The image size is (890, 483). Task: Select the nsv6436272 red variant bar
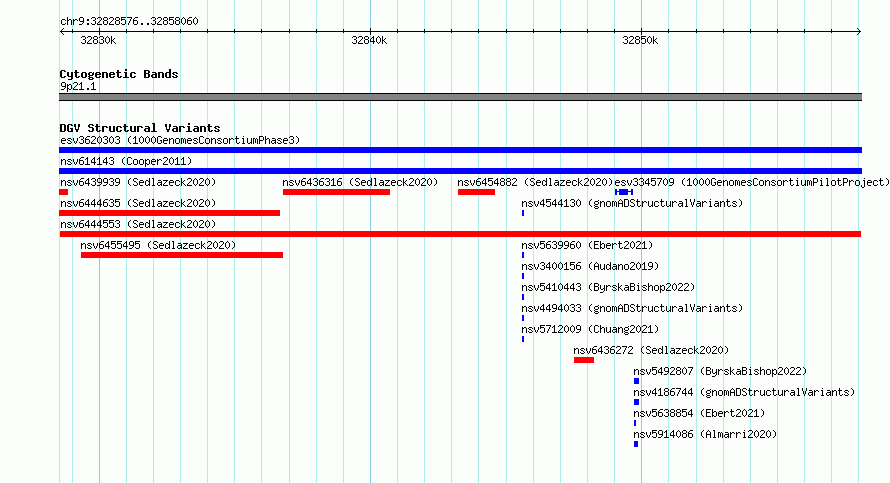click(583, 360)
